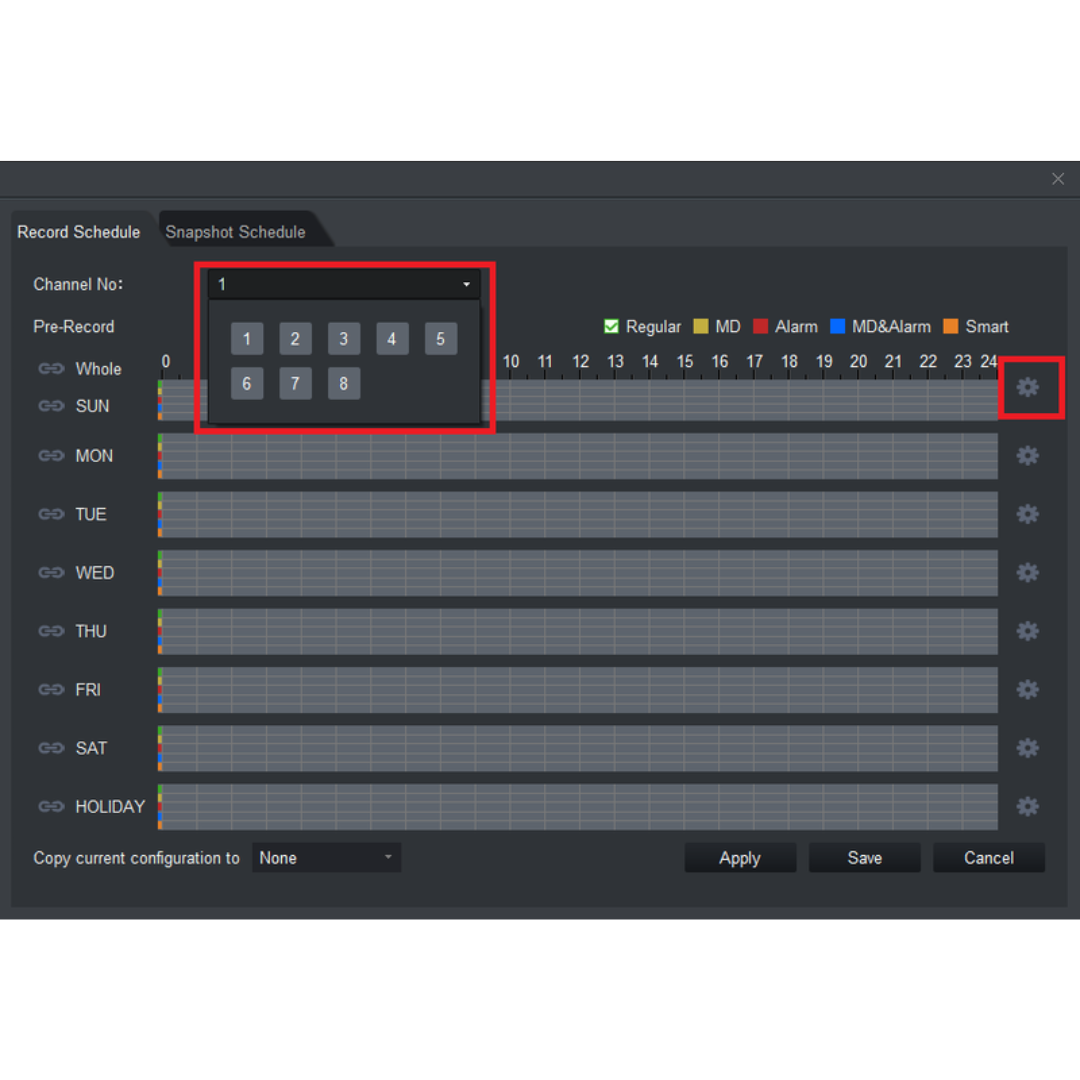
Task: Click the Cancel button
Action: [x=988, y=858]
